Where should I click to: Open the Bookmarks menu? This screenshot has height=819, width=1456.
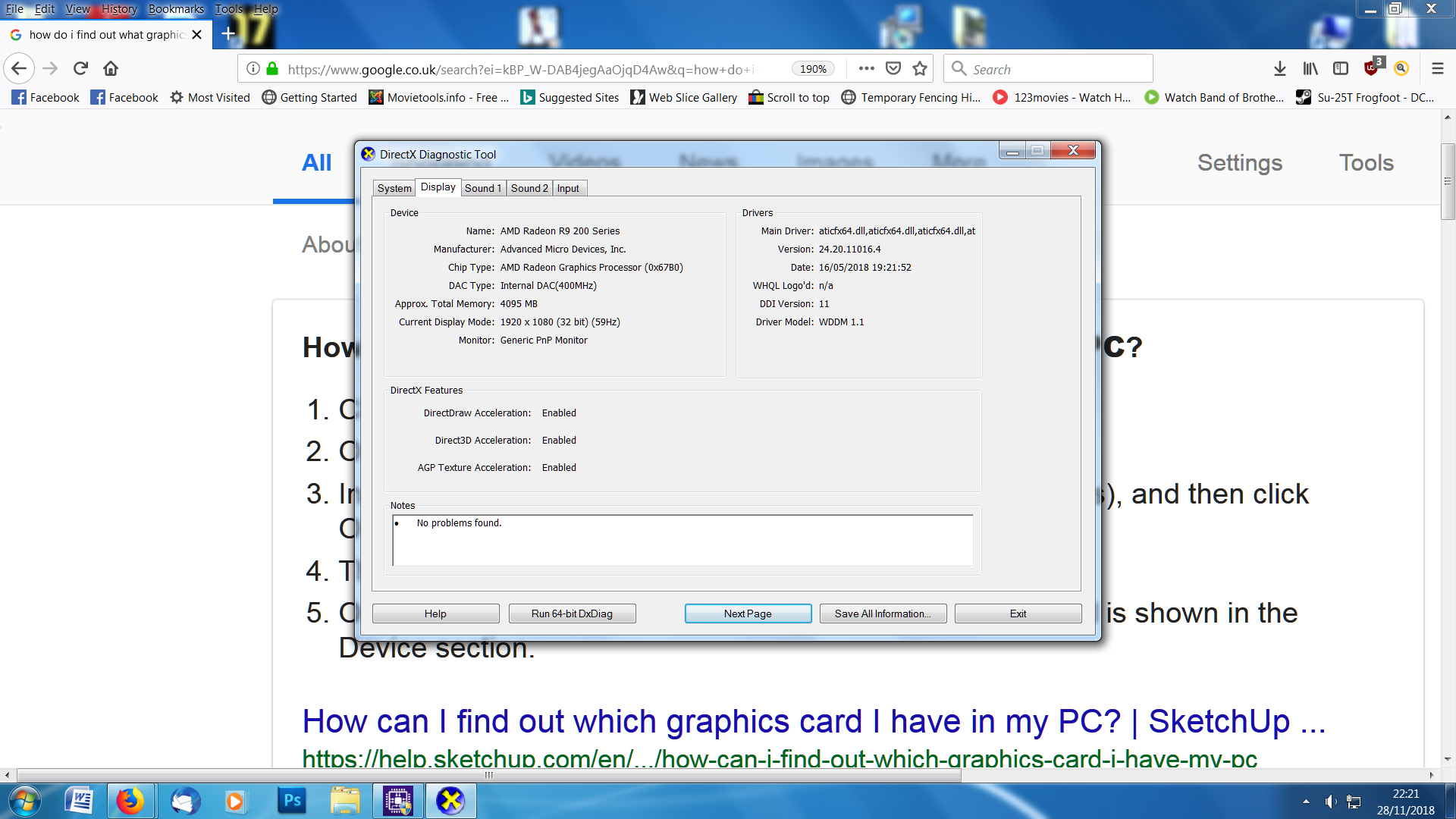(176, 8)
